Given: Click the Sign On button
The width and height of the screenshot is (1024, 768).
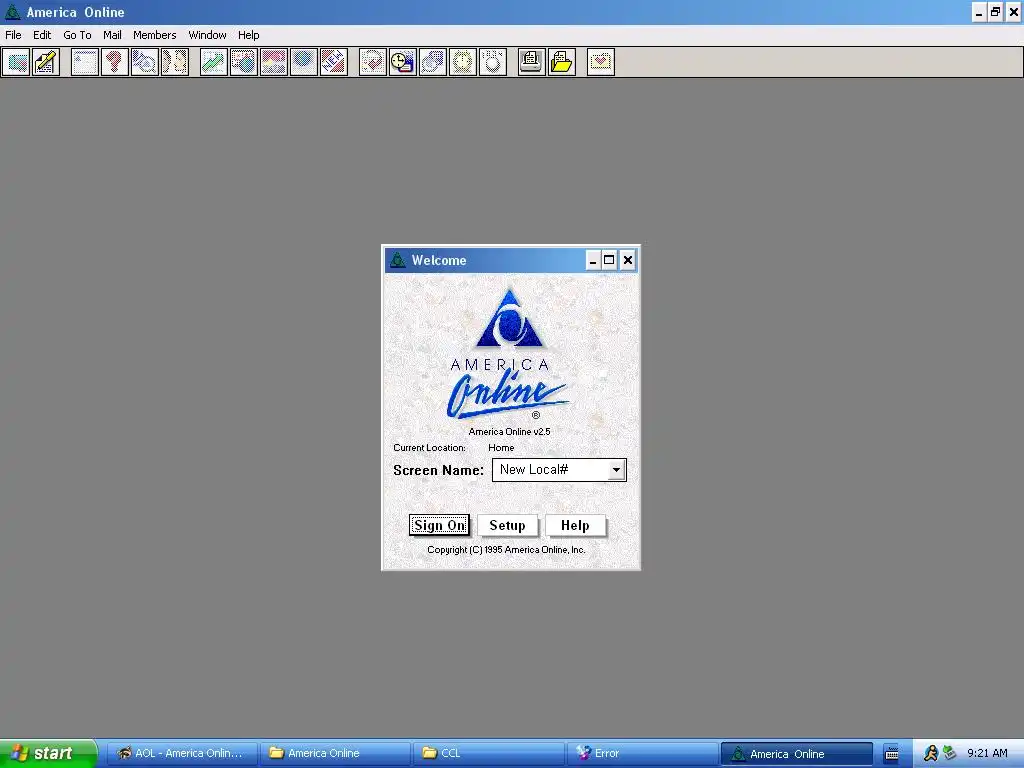Looking at the screenshot, I should click(x=440, y=525).
